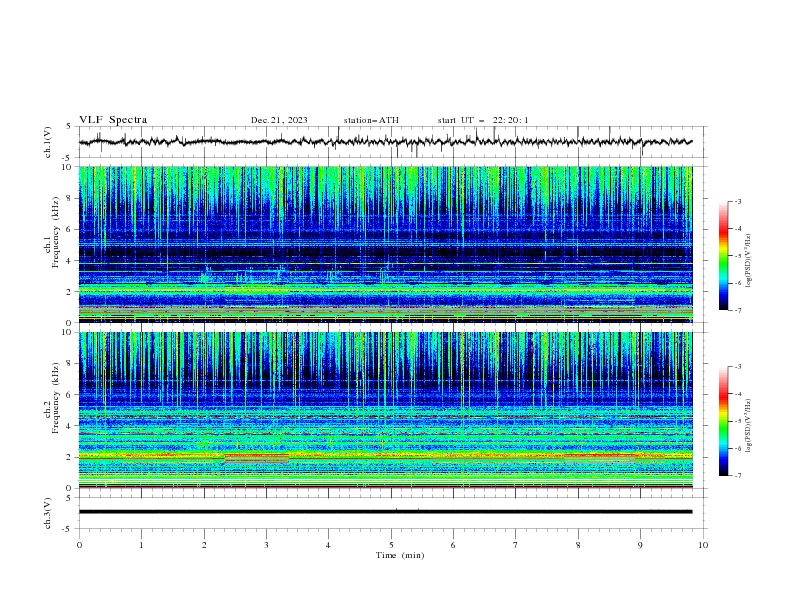Click the ch.1 voltage waveform trace
The image size is (792, 612).
tap(385, 142)
